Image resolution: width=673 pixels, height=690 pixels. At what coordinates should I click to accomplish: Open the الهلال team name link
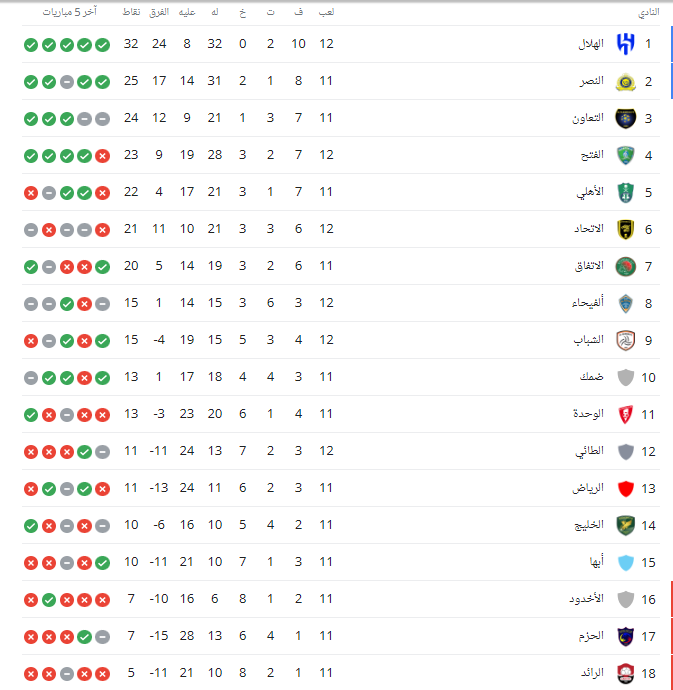coord(591,44)
